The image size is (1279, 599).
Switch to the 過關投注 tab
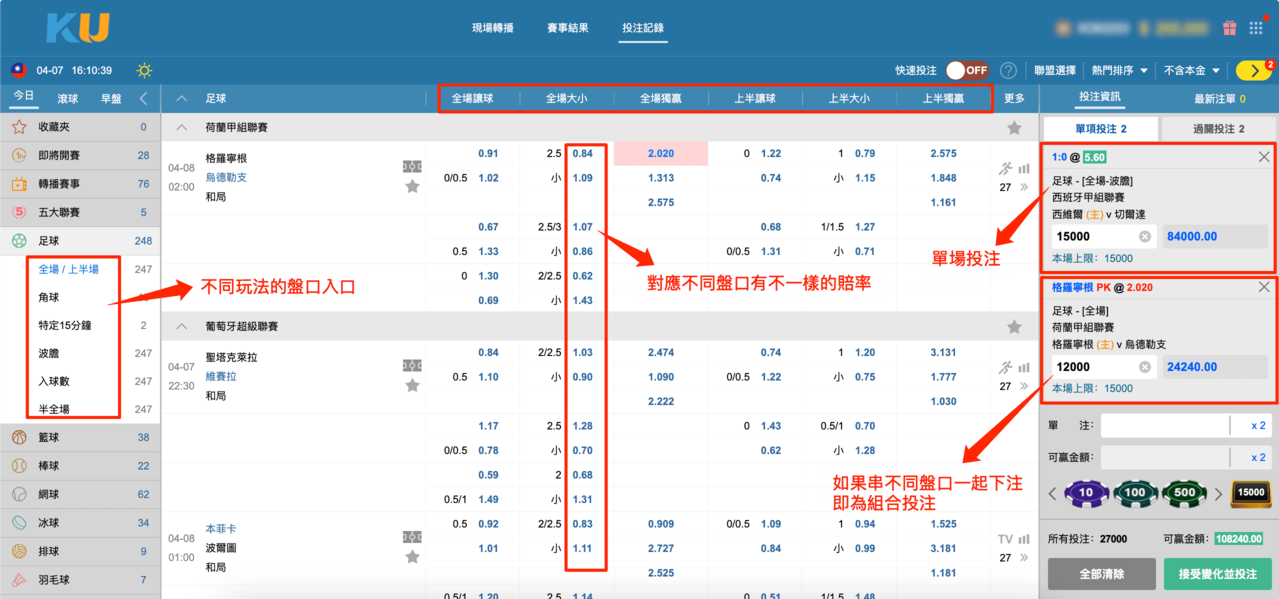(x=1218, y=129)
